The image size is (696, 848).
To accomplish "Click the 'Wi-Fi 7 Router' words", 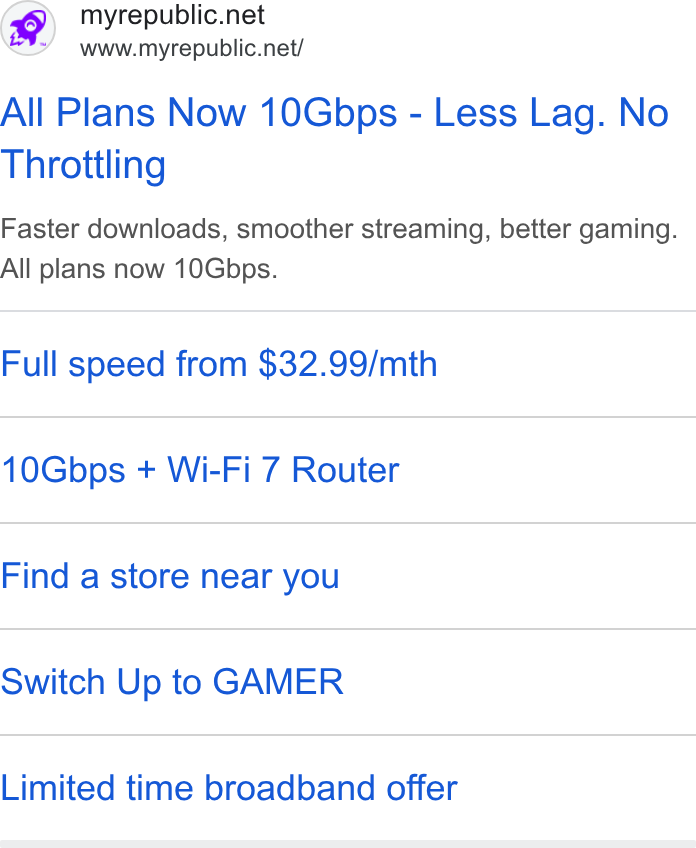I will 283,469.
